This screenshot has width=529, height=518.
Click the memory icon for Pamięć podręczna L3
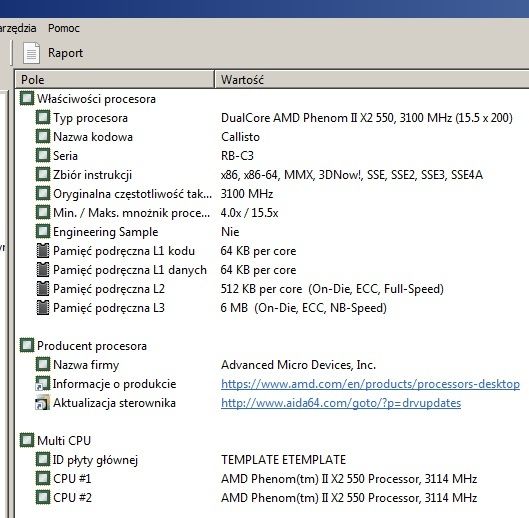pyautogui.click(x=43, y=307)
